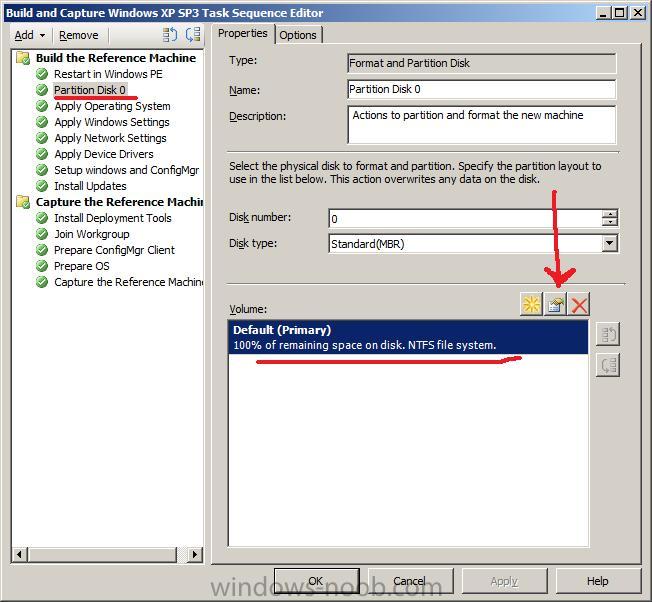
Task: Click into the Name text field
Action: 482,89
